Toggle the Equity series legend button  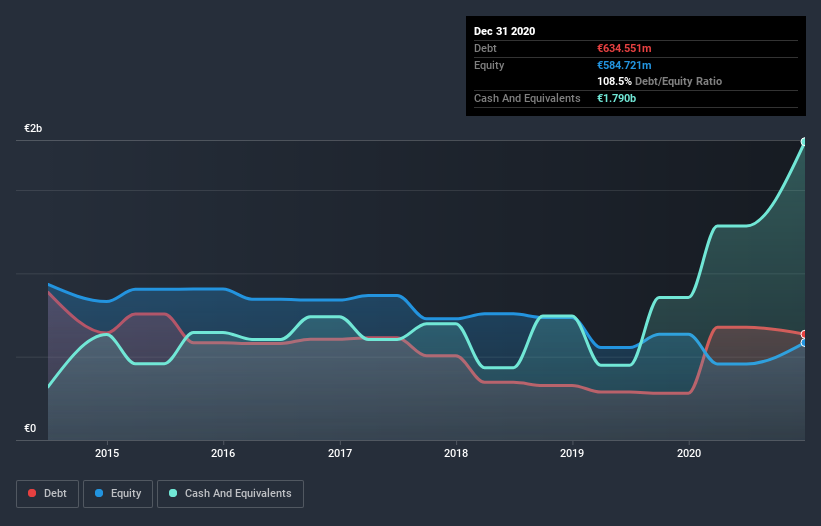(118, 494)
